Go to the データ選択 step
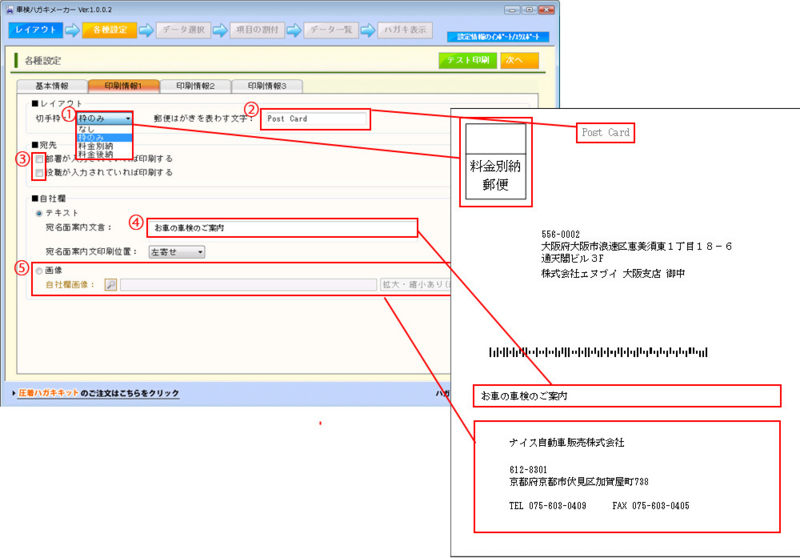The width and height of the screenshot is (800, 558). tap(183, 30)
